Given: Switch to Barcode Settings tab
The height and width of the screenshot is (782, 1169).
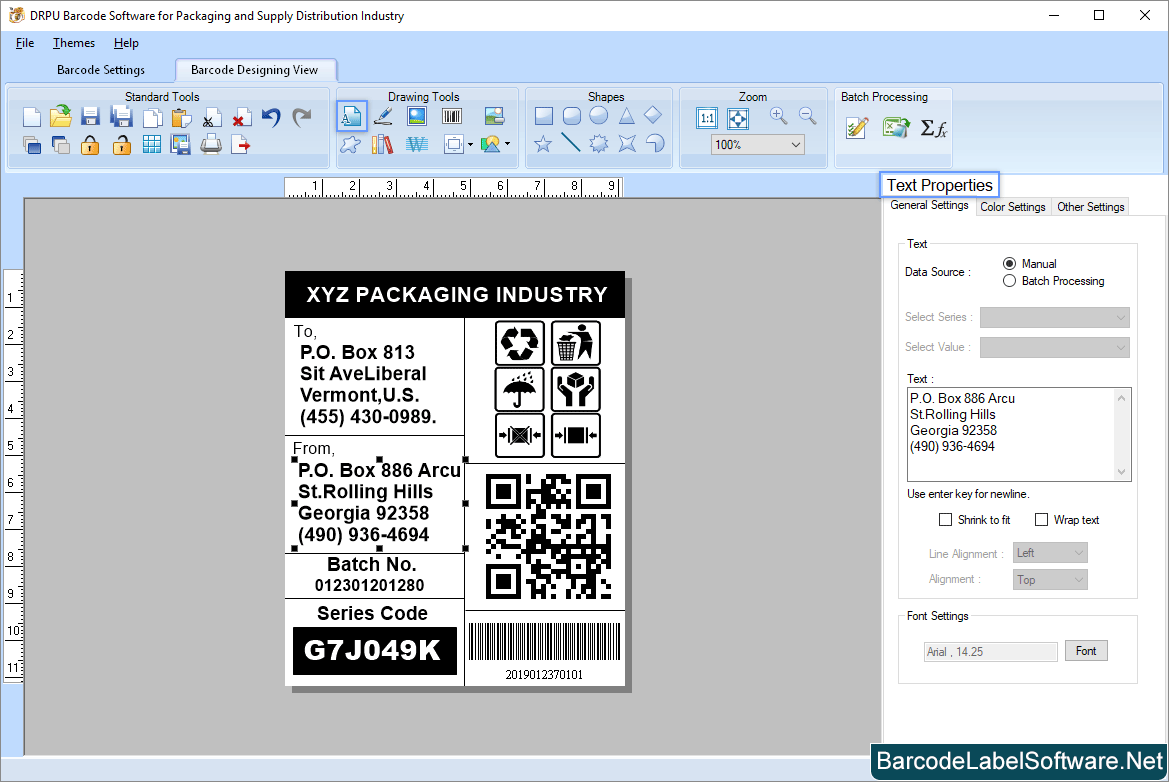Looking at the screenshot, I should (101, 70).
